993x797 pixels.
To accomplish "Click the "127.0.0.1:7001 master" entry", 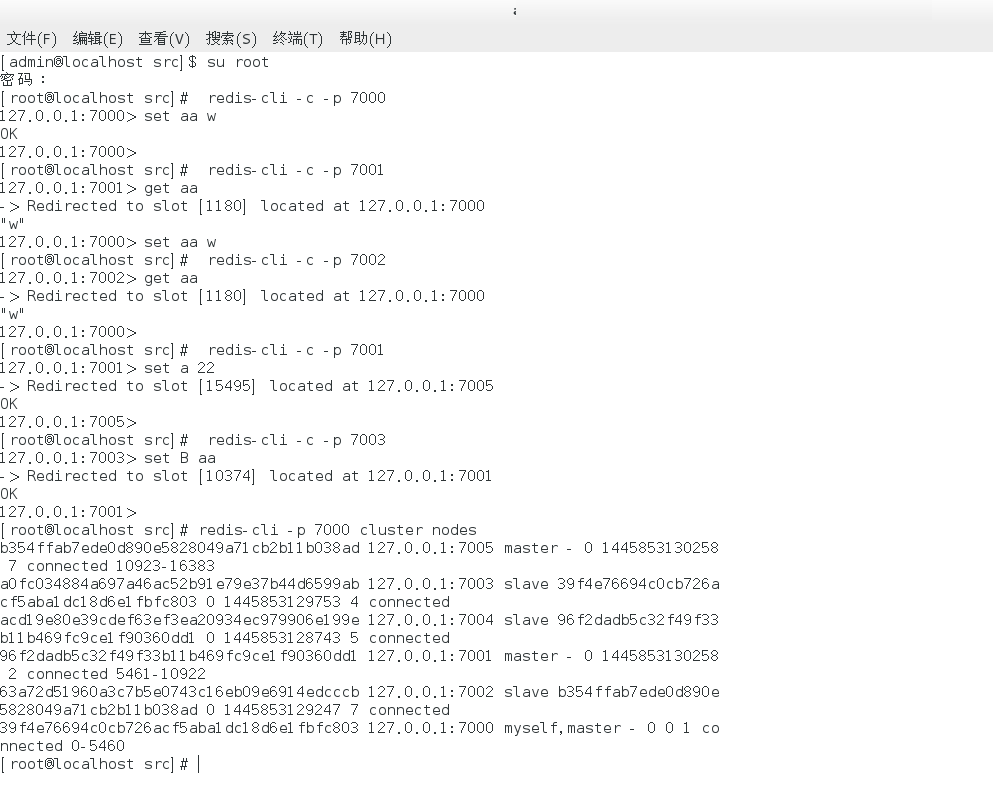I will [463, 656].
